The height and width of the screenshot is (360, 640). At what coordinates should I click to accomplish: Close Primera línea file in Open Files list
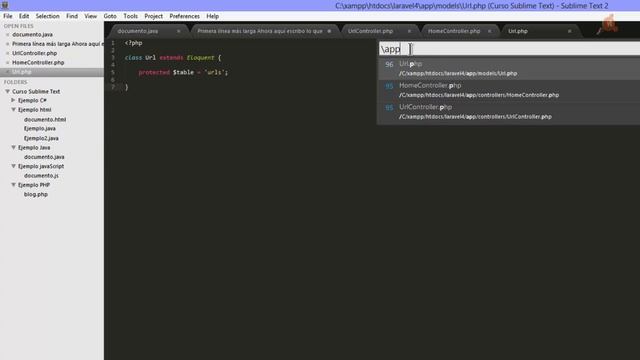click(7, 44)
